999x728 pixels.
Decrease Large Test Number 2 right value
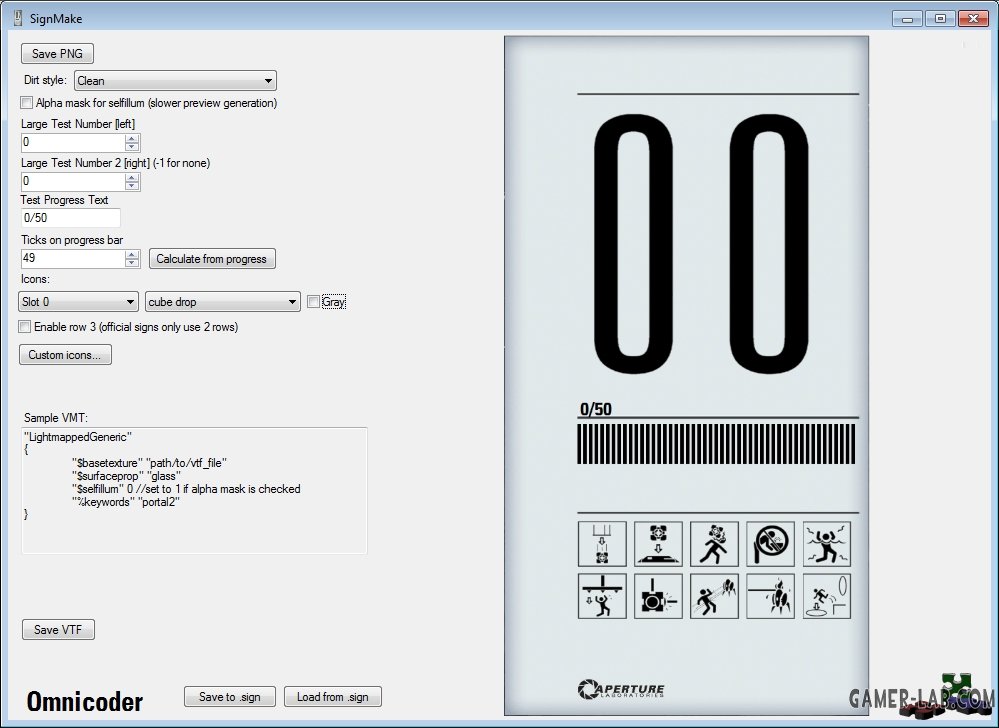pos(132,186)
